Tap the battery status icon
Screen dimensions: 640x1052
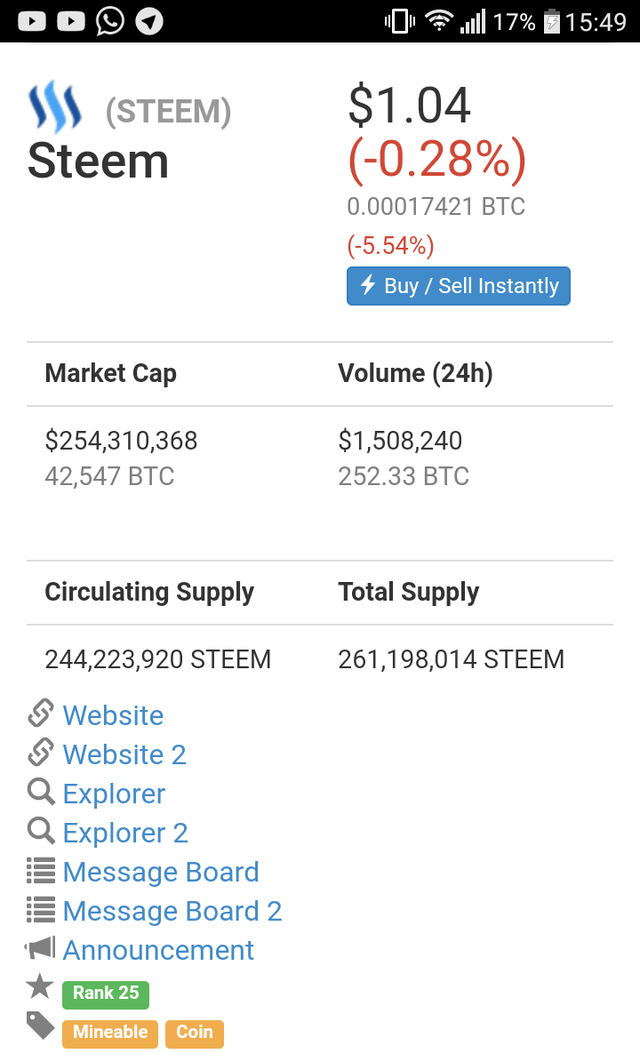pyautogui.click(x=551, y=21)
